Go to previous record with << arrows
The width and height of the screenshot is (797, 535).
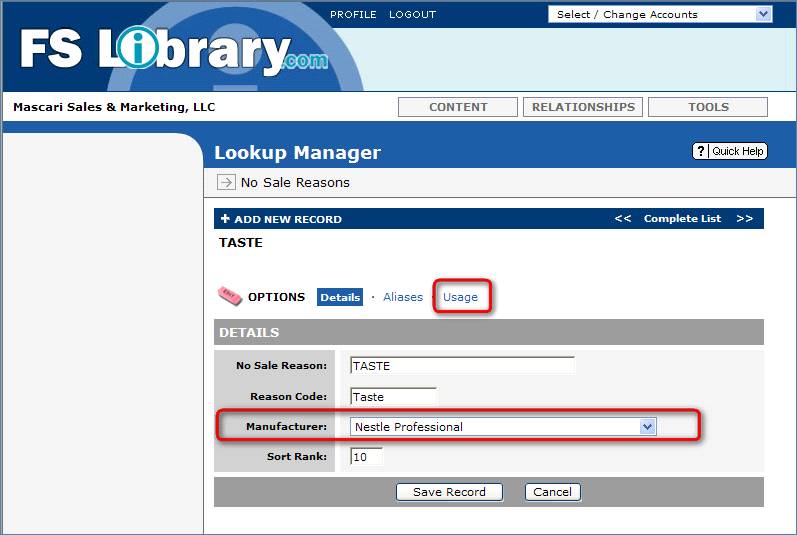(622, 219)
